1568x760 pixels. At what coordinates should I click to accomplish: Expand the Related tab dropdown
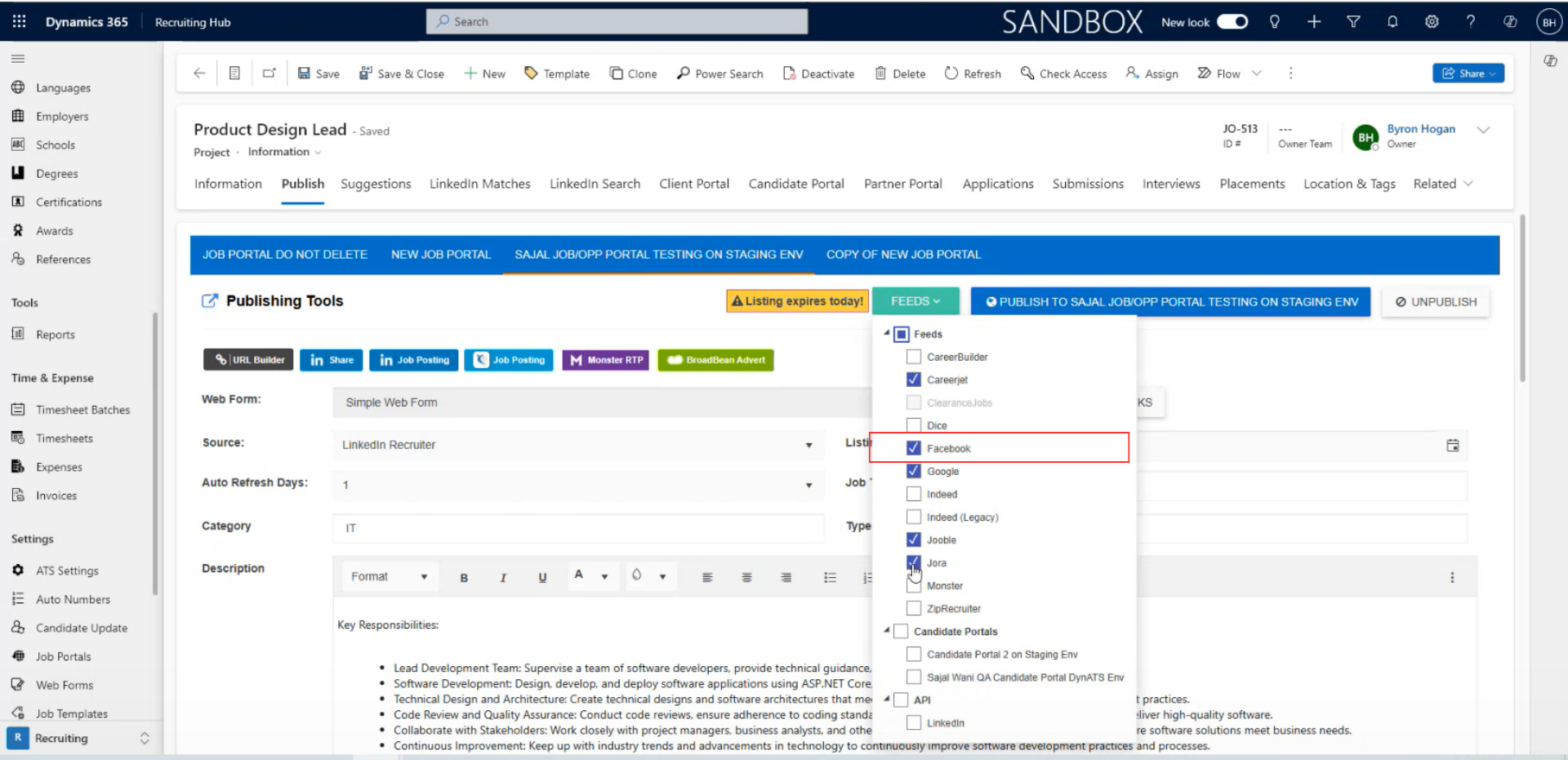click(x=1468, y=184)
